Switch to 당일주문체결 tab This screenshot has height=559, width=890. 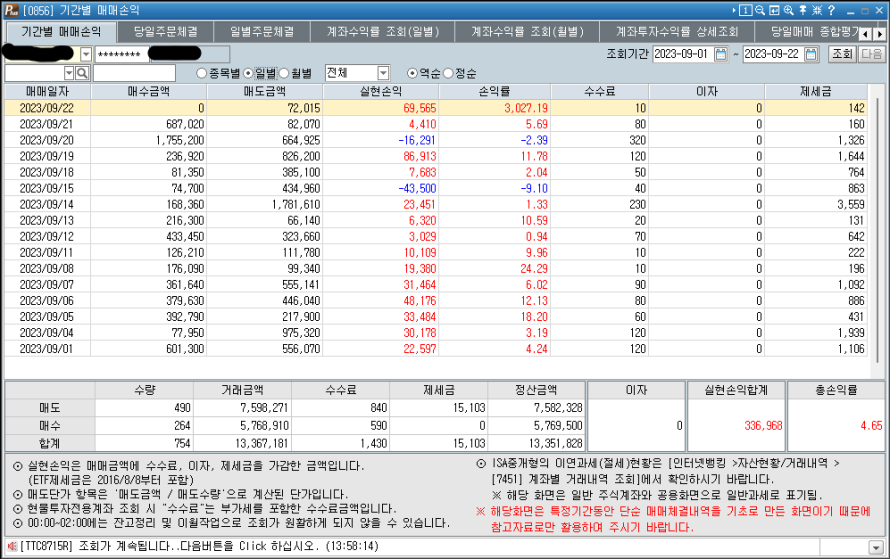coord(164,32)
